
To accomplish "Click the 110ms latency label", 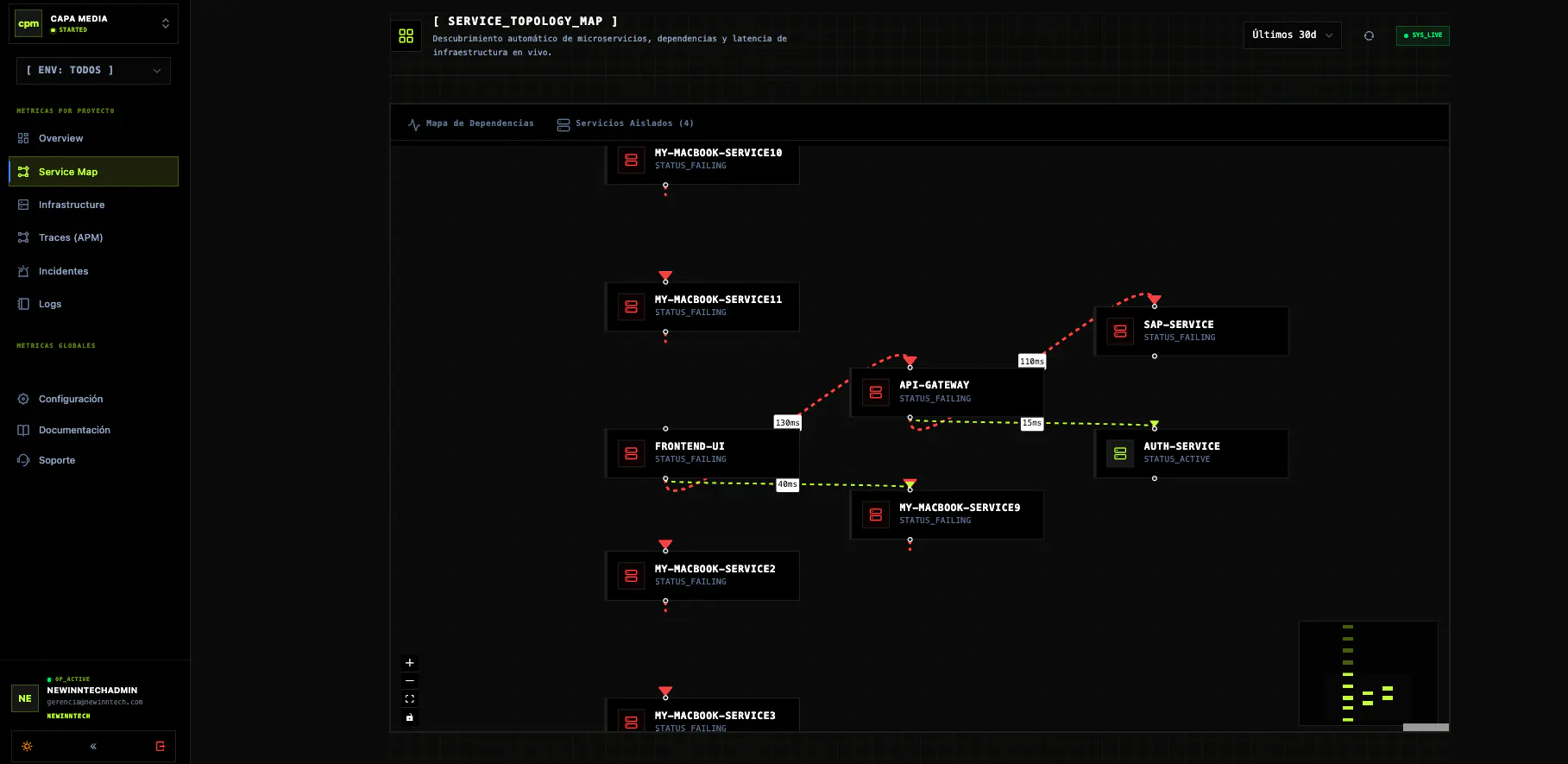I will pyautogui.click(x=1031, y=361).
